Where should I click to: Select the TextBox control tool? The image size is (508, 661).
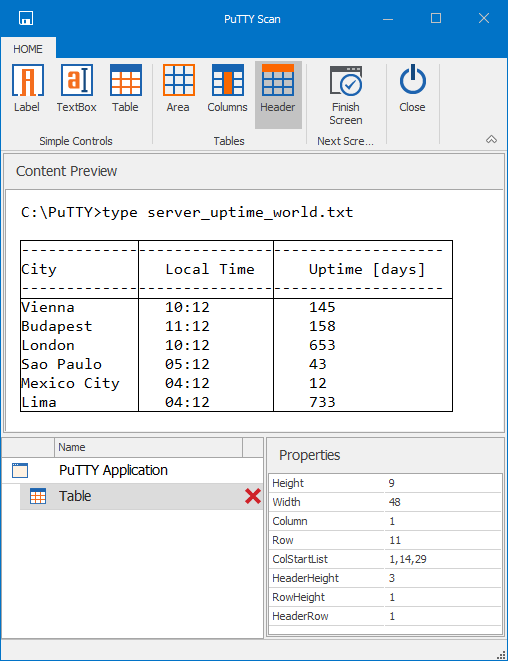76,89
